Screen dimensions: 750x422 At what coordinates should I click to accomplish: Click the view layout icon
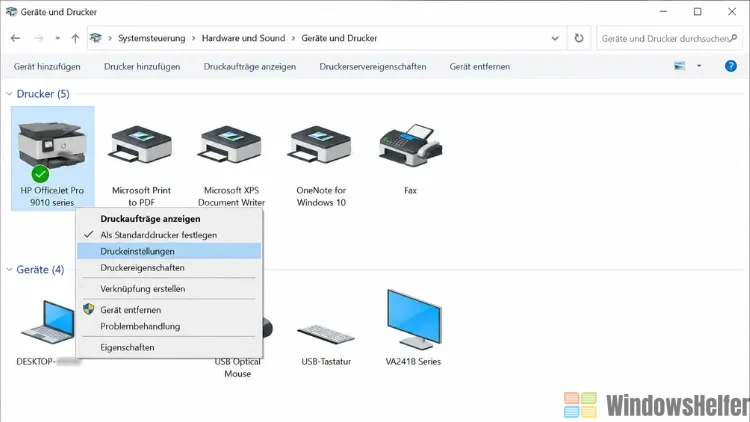pos(680,66)
